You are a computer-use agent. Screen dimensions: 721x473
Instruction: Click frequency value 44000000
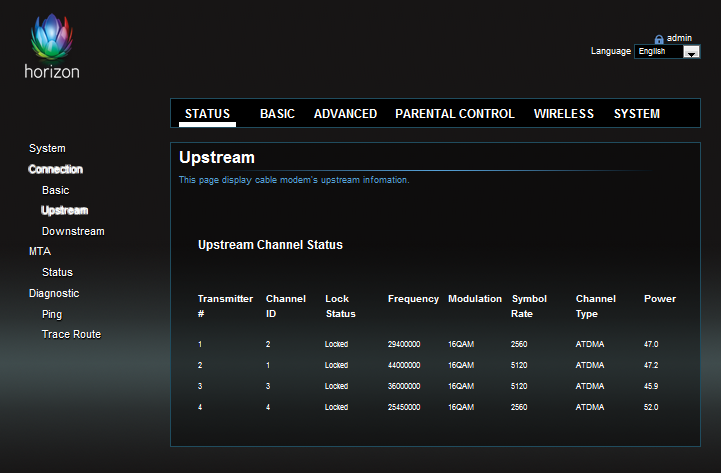pyautogui.click(x=404, y=365)
